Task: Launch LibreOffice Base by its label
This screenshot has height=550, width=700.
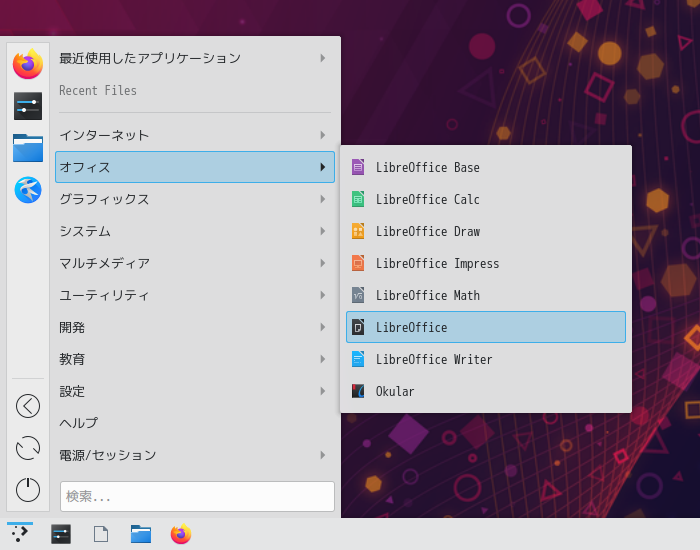Action: pyautogui.click(x=428, y=167)
